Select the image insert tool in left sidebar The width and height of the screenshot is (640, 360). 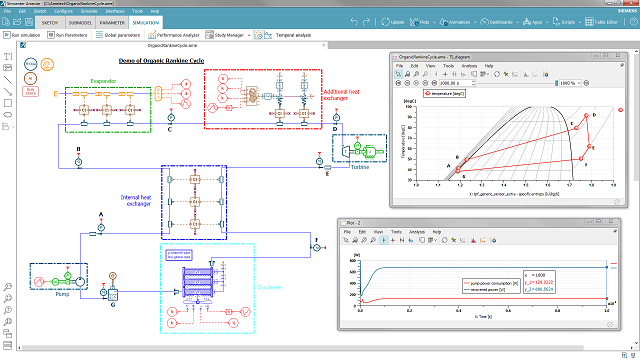click(x=7, y=67)
